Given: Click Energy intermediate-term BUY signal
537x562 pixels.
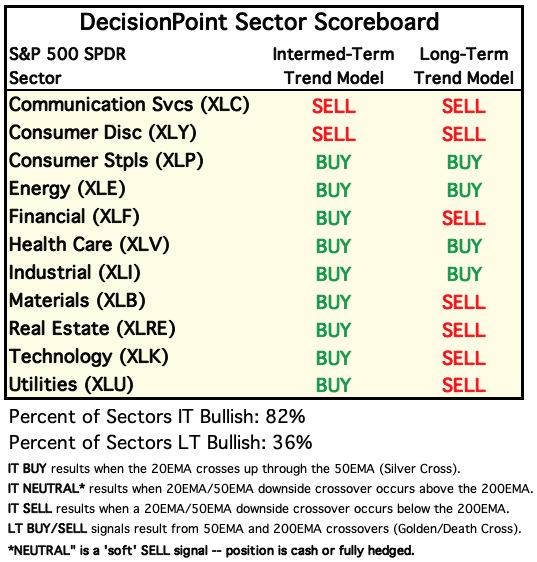Looking at the screenshot, I should pyautogui.click(x=333, y=190).
